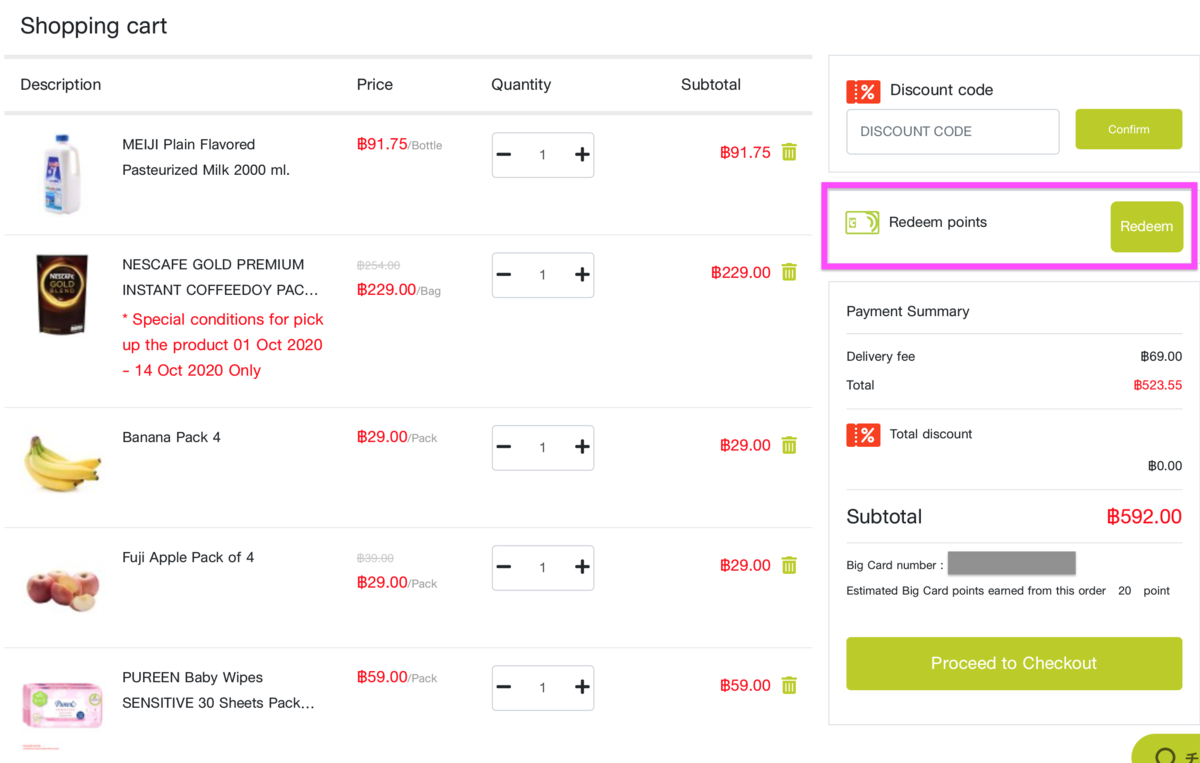Increase NESCAFE GOLD quantity with plus
The height and width of the screenshot is (763, 1200).
[582, 275]
